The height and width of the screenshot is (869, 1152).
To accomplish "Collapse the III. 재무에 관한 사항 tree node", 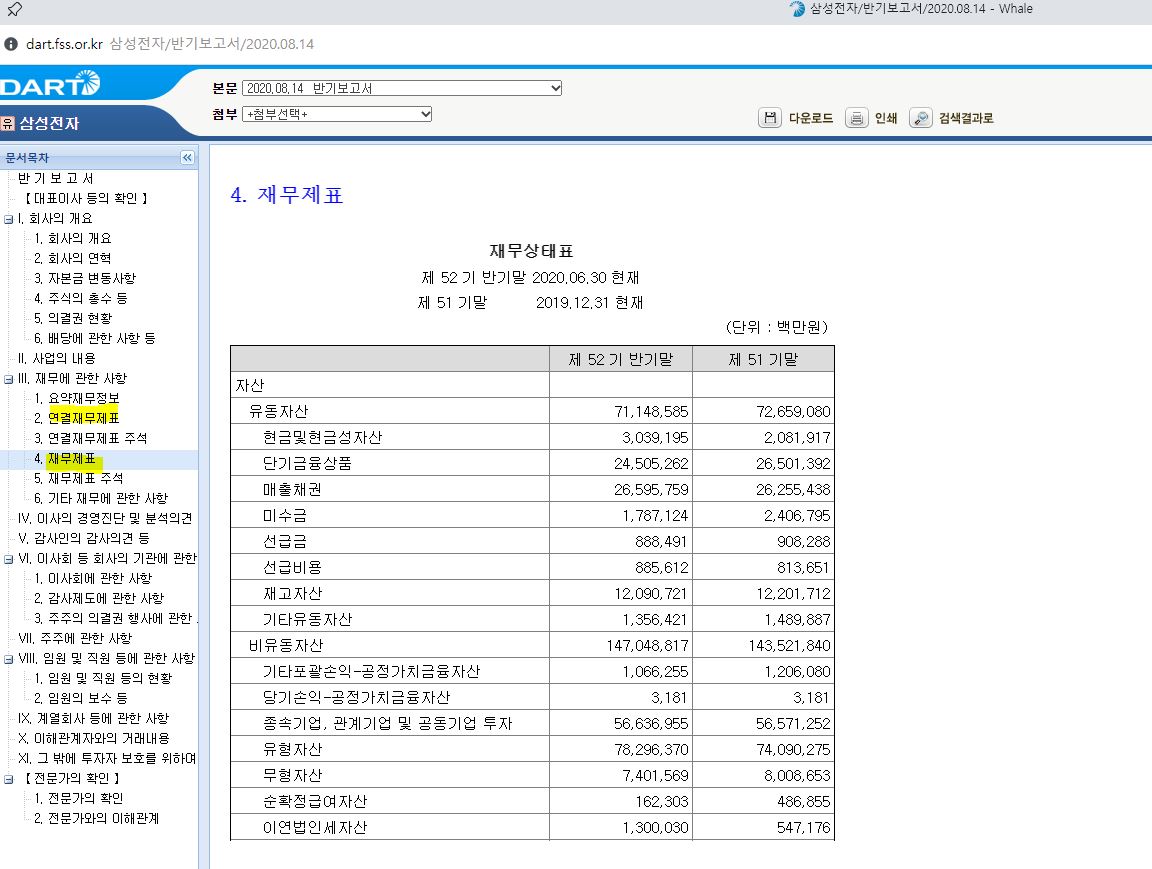I will point(9,379).
